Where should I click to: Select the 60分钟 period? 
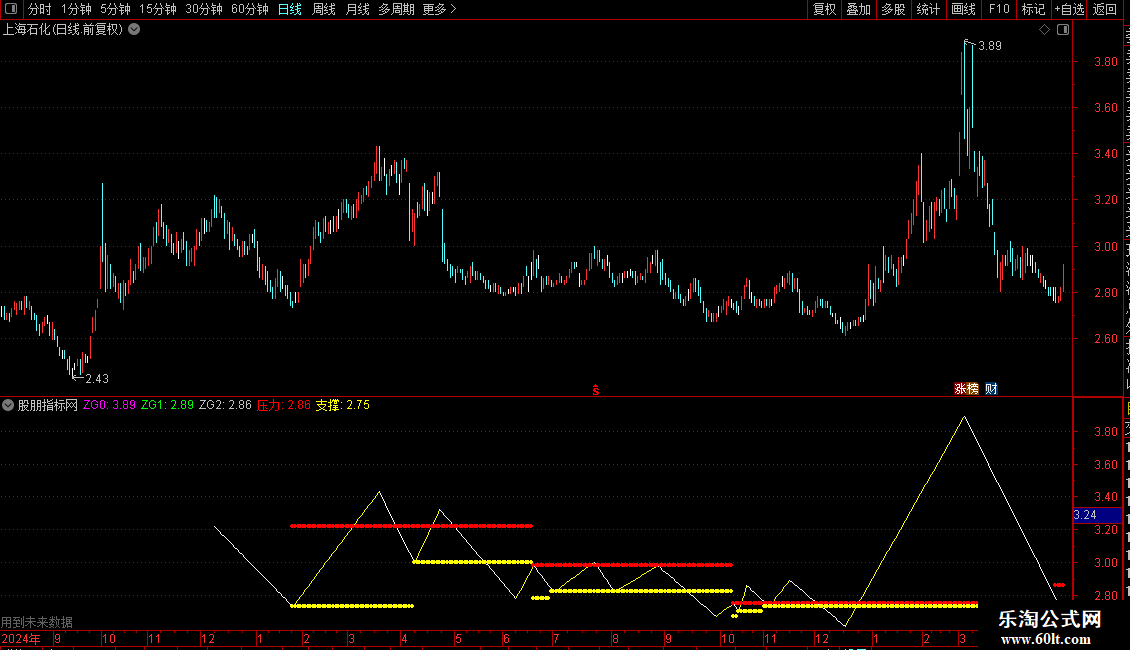coord(250,9)
